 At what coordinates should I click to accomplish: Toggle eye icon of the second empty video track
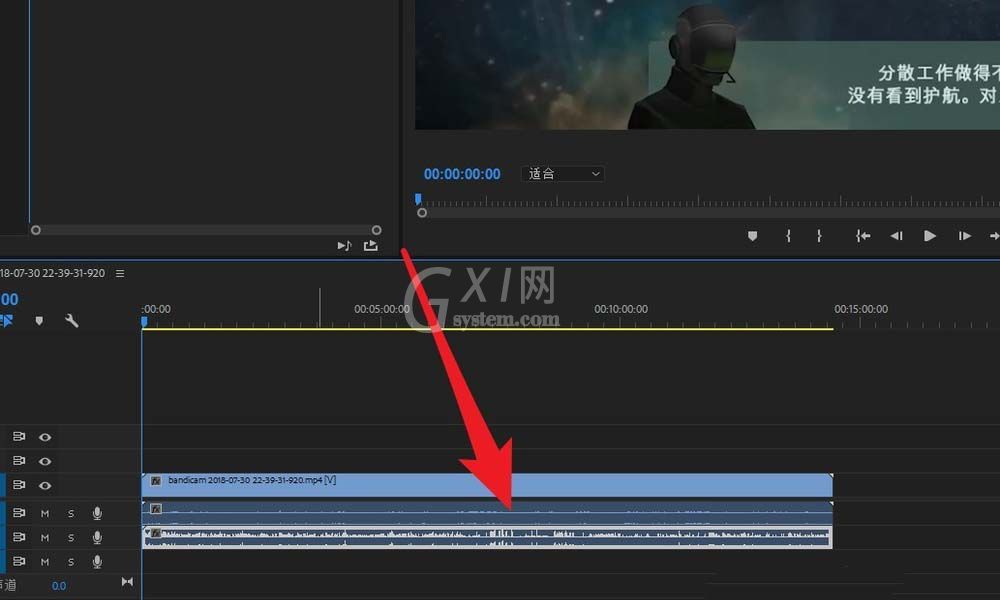pyautogui.click(x=45, y=461)
